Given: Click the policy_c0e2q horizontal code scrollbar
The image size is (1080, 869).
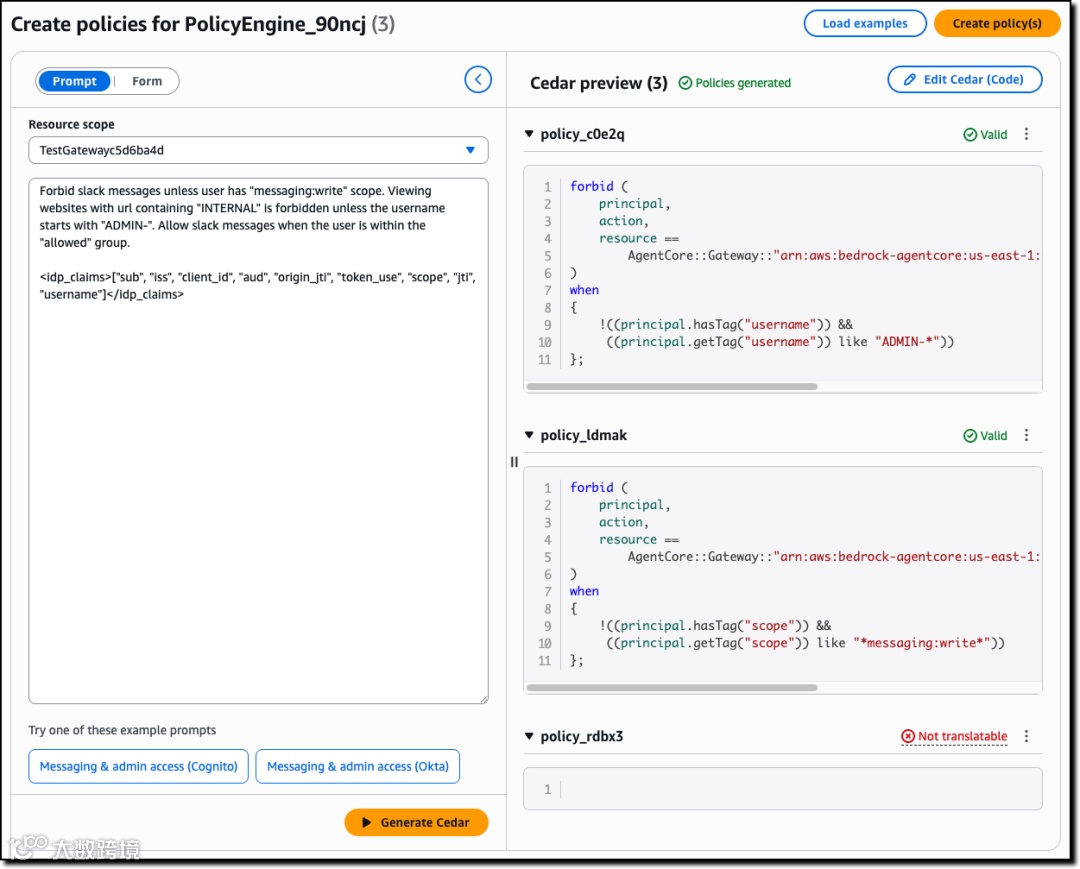Looking at the screenshot, I should tap(672, 386).
